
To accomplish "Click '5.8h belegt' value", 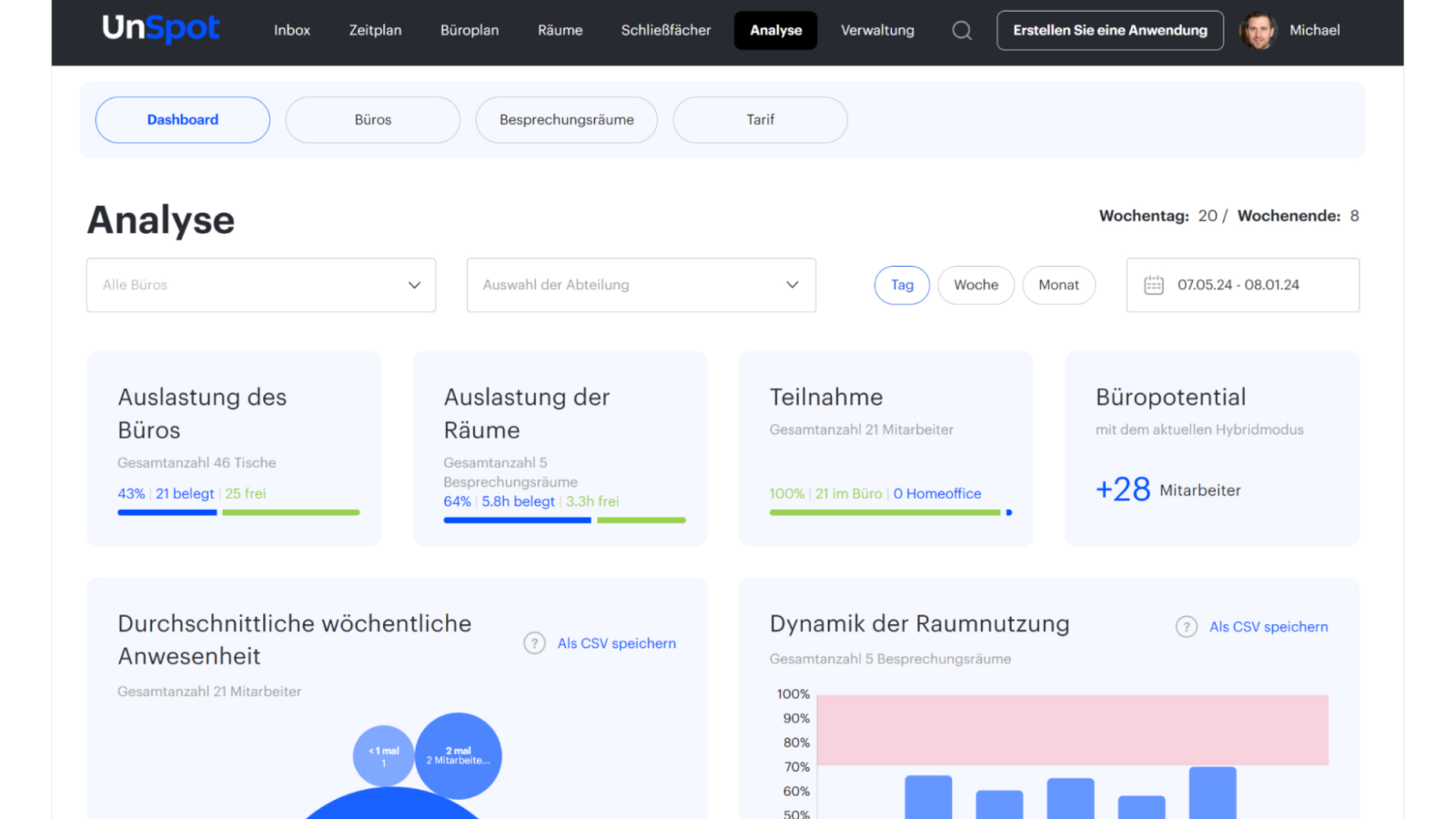I will [518, 501].
